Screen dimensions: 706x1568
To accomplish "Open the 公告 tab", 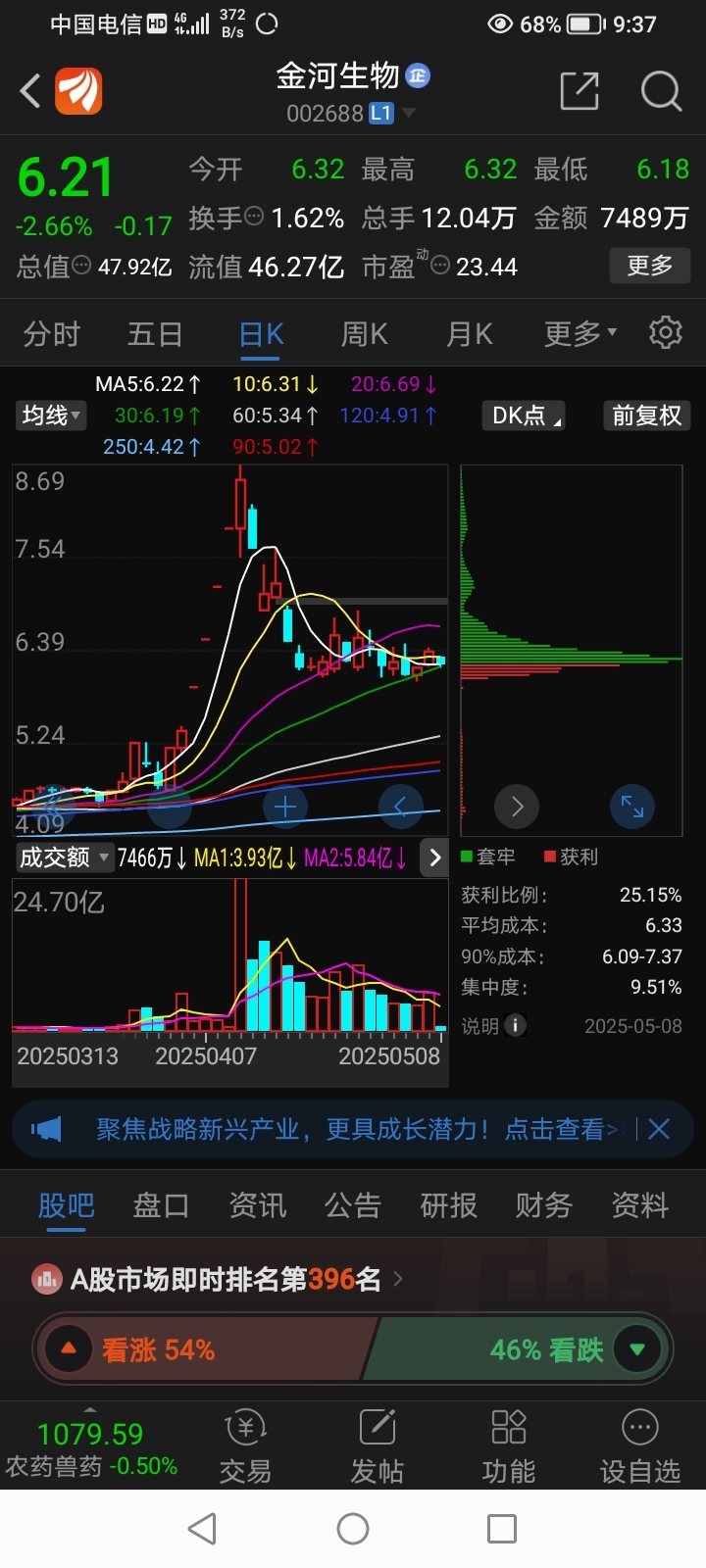I will pyautogui.click(x=353, y=1205).
